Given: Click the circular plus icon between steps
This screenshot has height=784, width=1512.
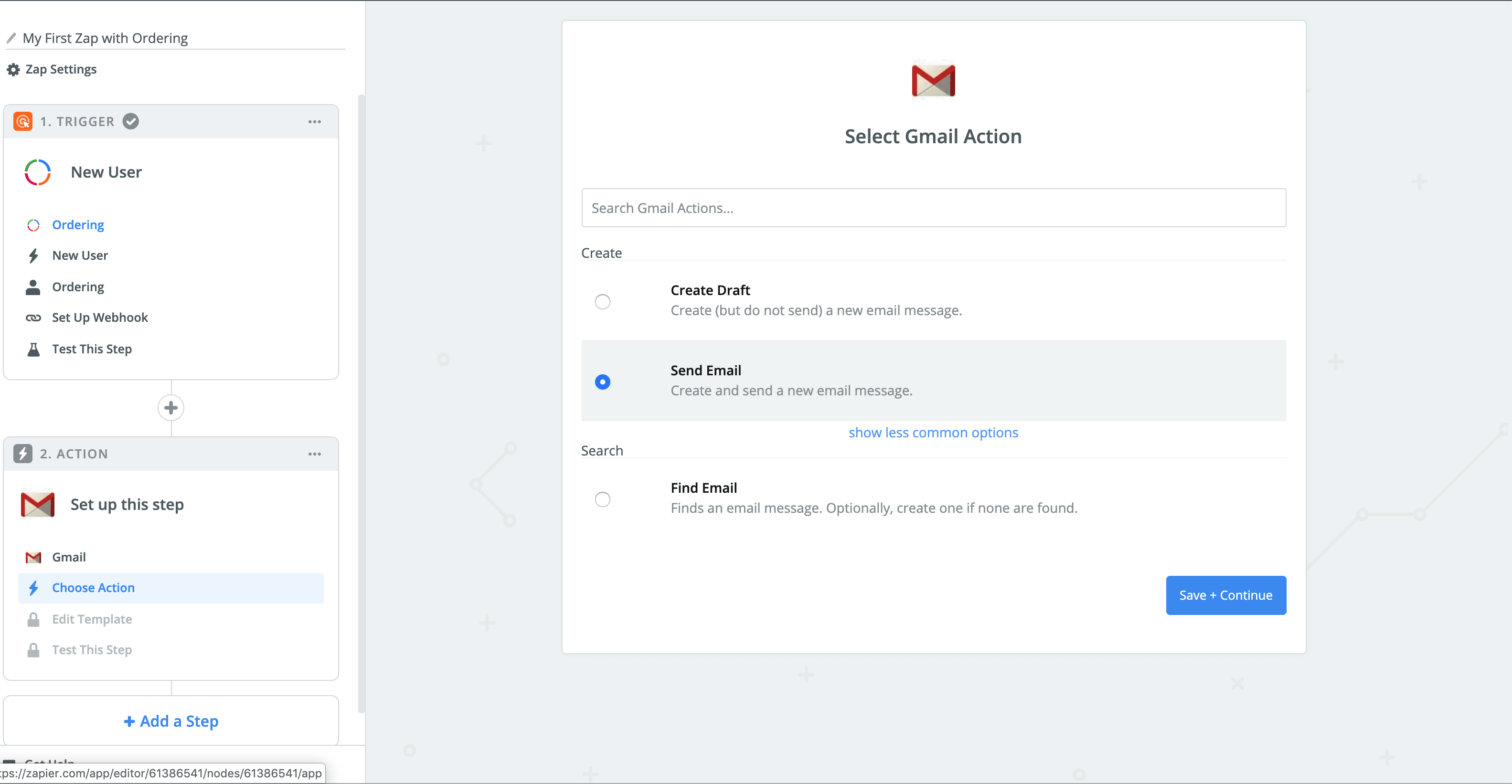Looking at the screenshot, I should pyautogui.click(x=171, y=407).
